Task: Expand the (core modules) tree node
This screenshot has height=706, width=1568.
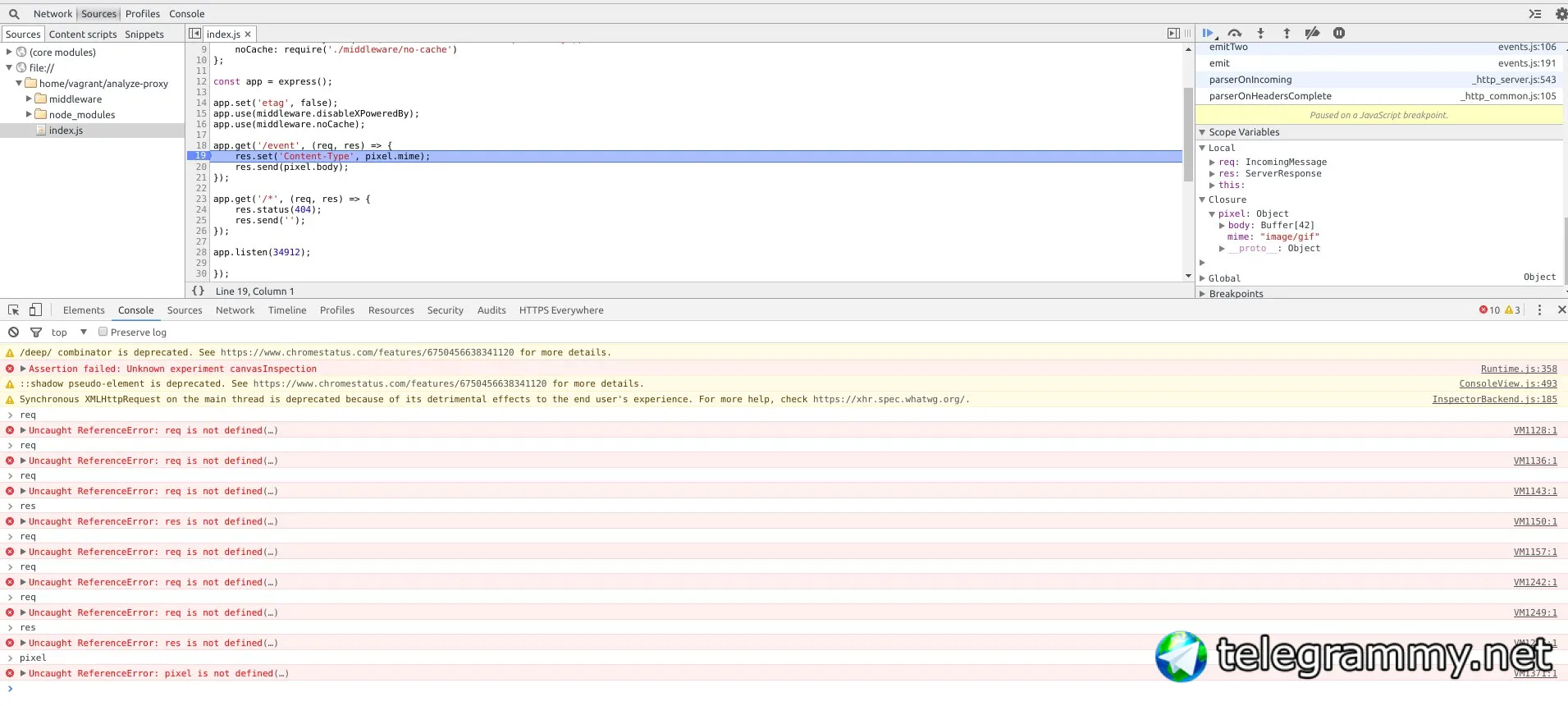Action: (x=9, y=53)
